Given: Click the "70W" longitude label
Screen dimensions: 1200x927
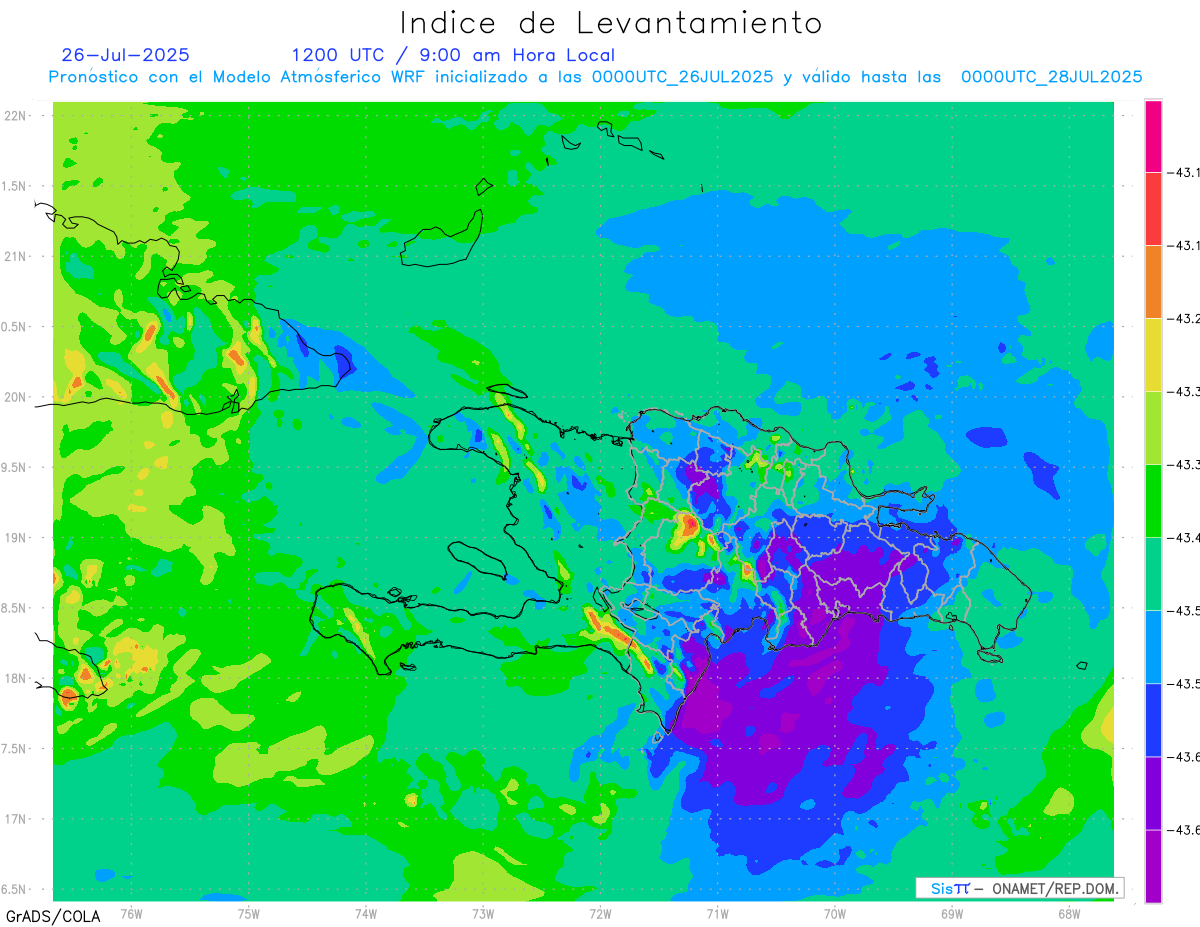Looking at the screenshot, I should click(x=834, y=914).
